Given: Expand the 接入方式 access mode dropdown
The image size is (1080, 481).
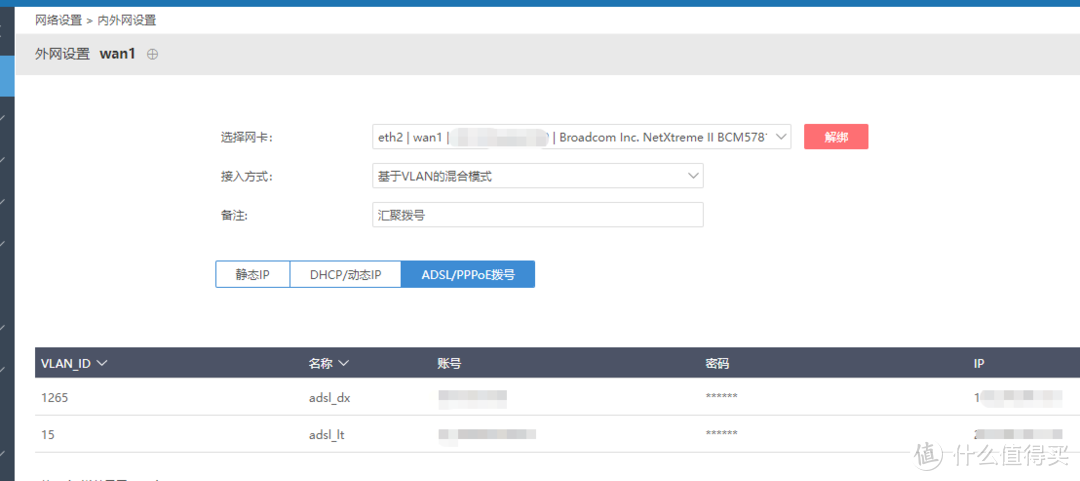Looking at the screenshot, I should pyautogui.click(x=537, y=176).
